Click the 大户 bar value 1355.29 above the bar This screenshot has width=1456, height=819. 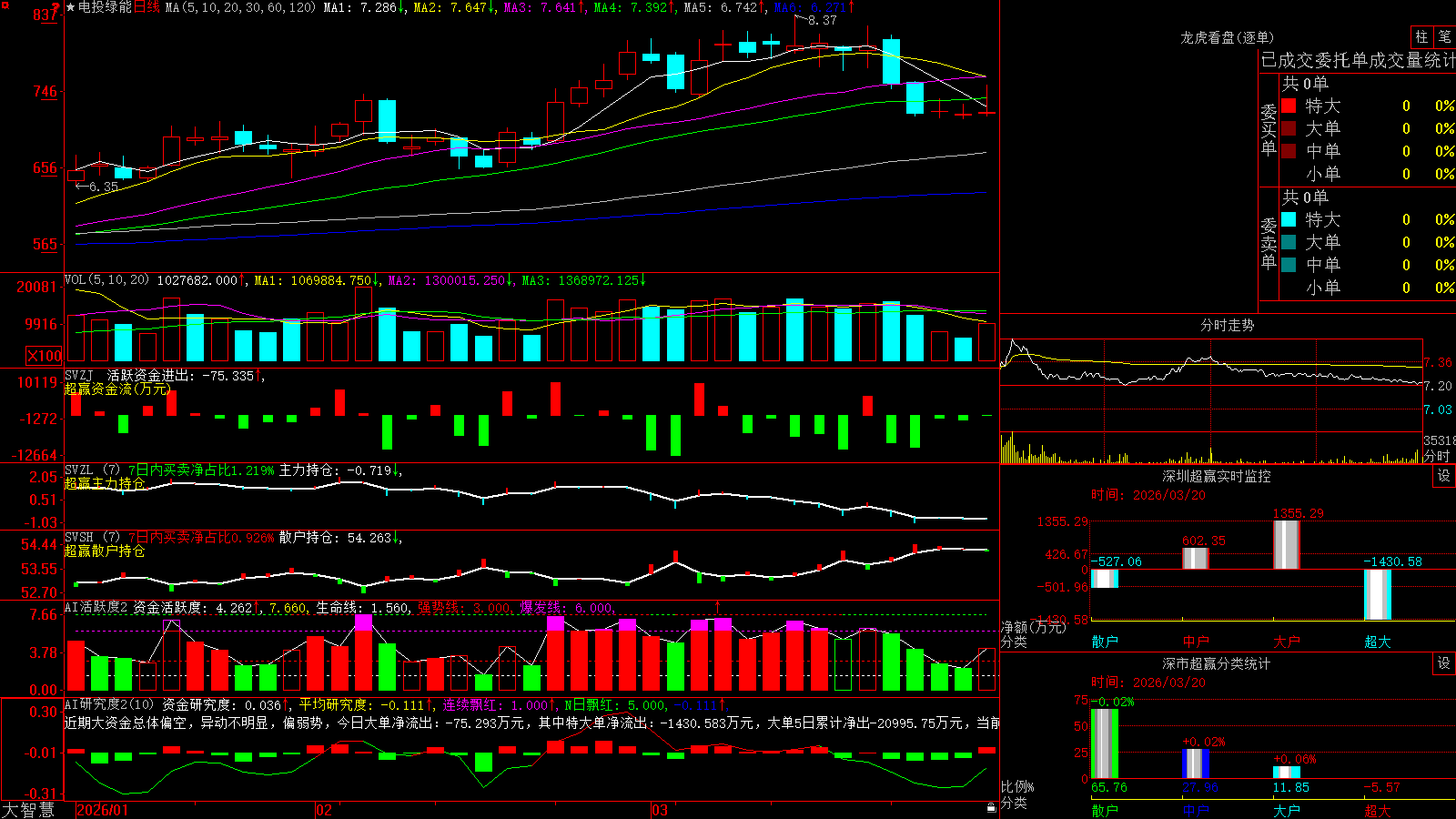[1298, 513]
